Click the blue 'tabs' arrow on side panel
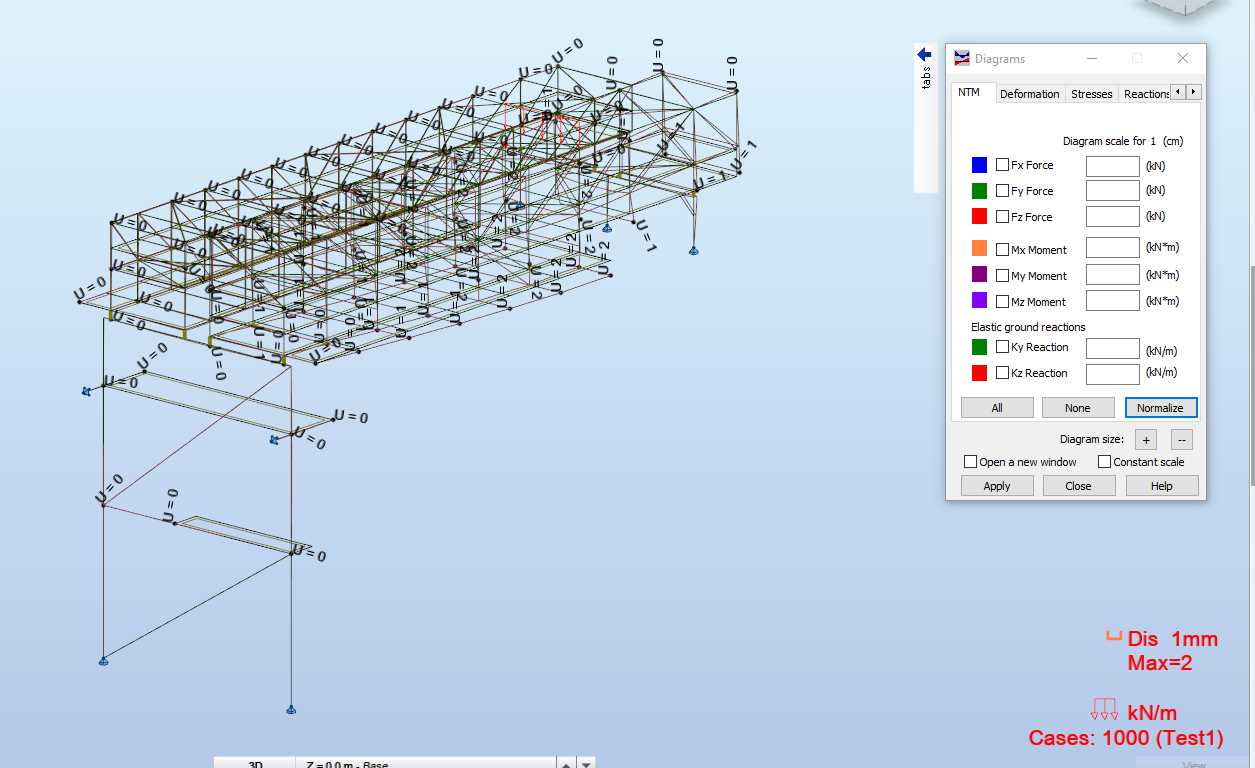 (x=921, y=55)
